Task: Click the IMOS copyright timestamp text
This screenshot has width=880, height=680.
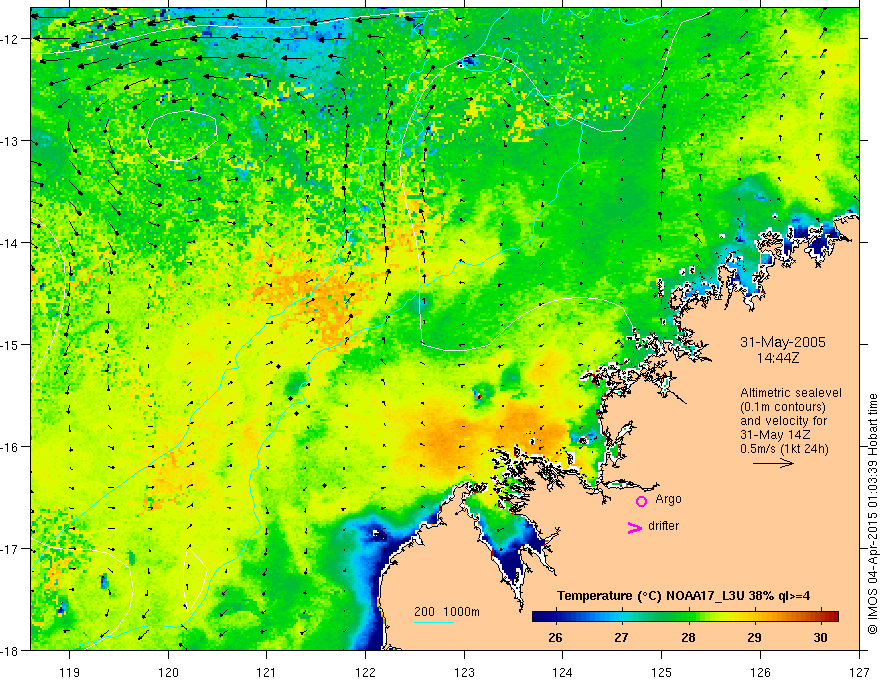Action: [x=872, y=514]
